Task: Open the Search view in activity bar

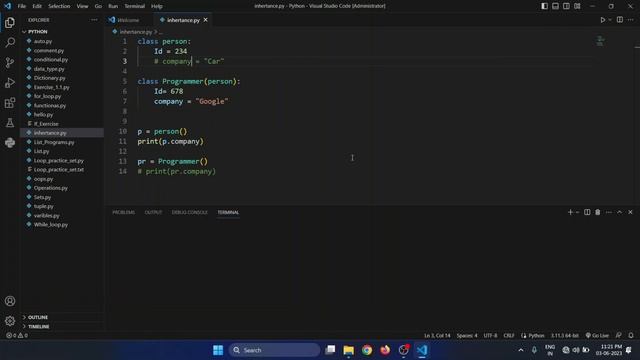Action: coord(10,42)
